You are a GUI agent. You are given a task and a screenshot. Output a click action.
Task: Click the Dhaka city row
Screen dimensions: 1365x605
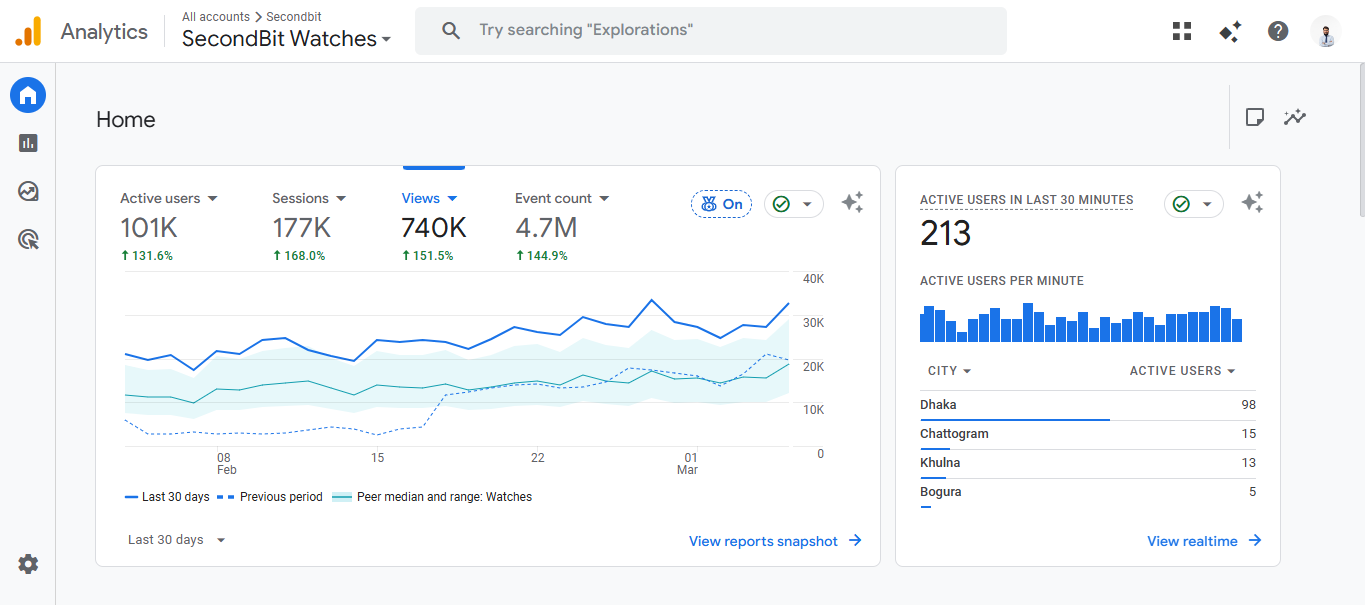pyautogui.click(x=1087, y=405)
